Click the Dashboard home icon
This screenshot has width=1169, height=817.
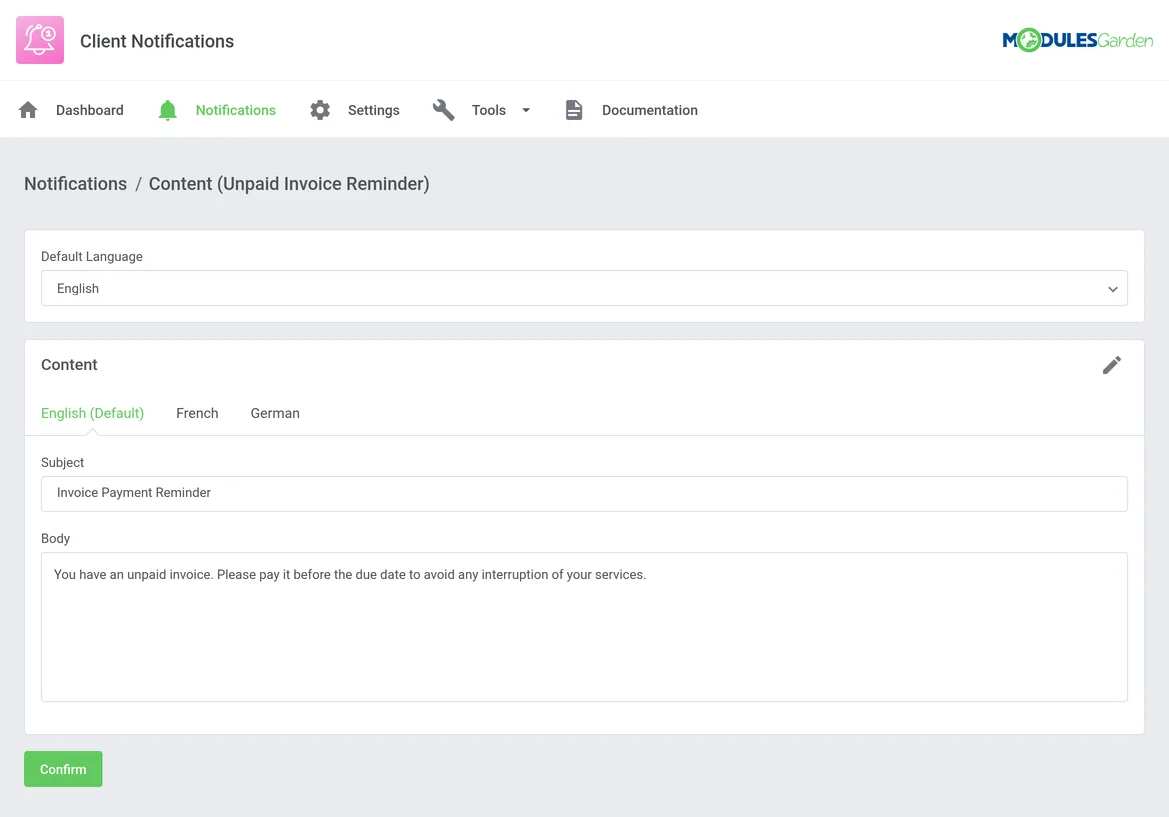(x=28, y=110)
